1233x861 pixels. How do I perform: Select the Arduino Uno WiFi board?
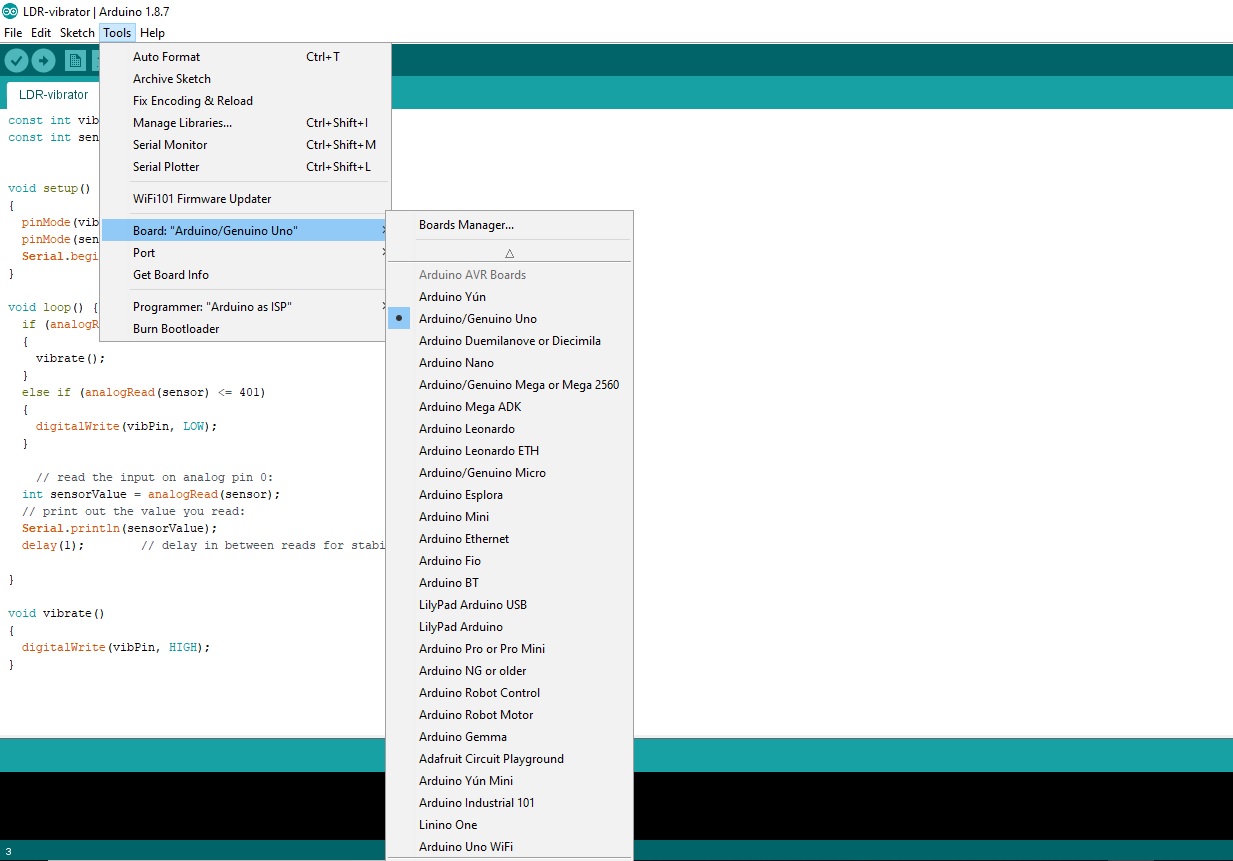(509, 847)
